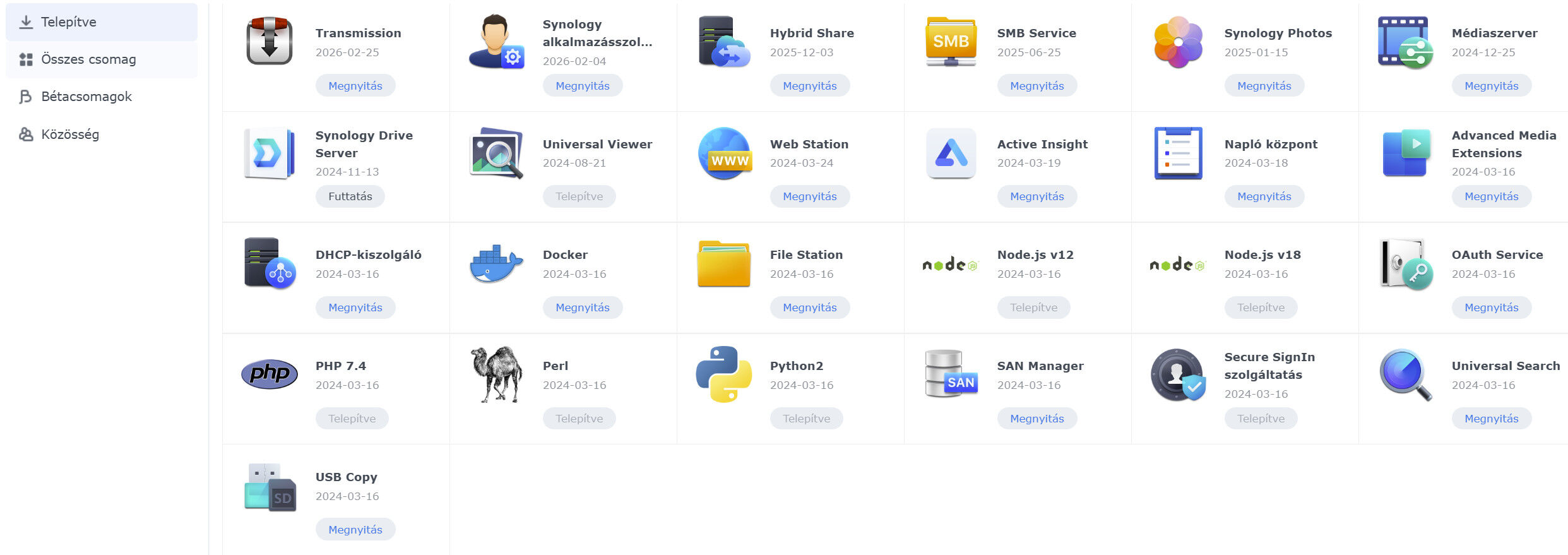
Task: Click the Médiaszerver package icon
Action: 1405,42
